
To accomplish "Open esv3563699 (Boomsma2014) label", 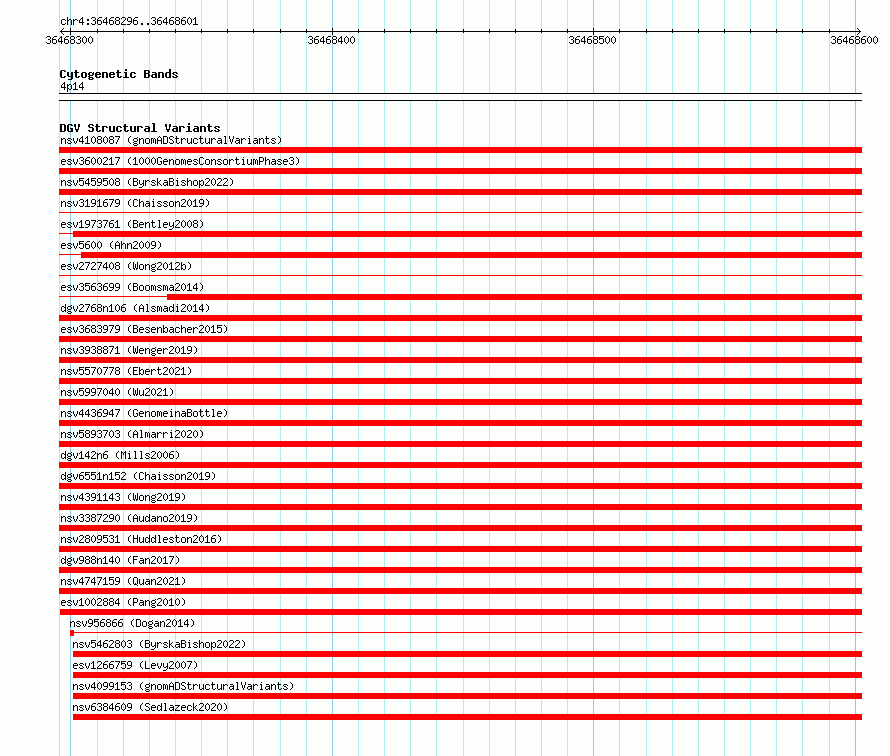I will tap(132, 287).
